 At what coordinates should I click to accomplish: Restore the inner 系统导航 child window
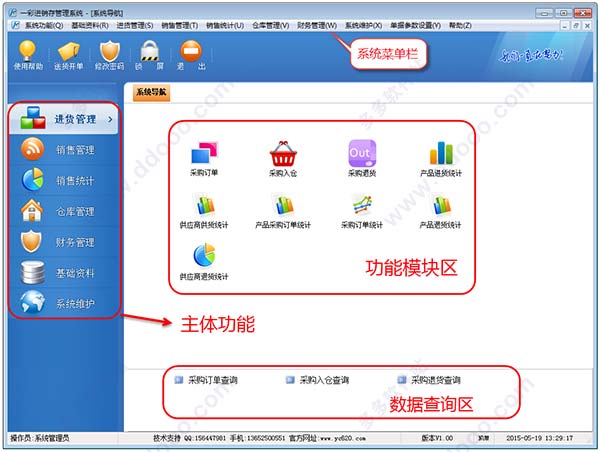click(576, 26)
